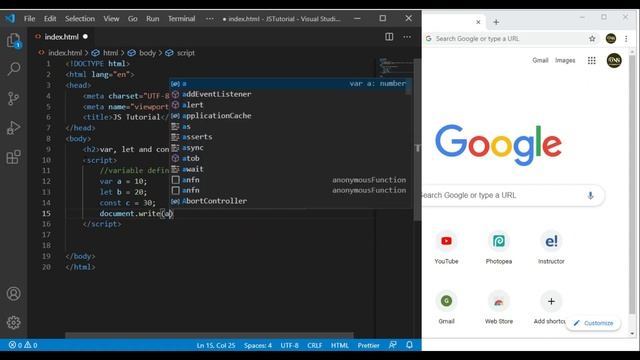Click Ln 15, Col 25 in the status bar
The height and width of the screenshot is (360, 640).
coord(216,345)
